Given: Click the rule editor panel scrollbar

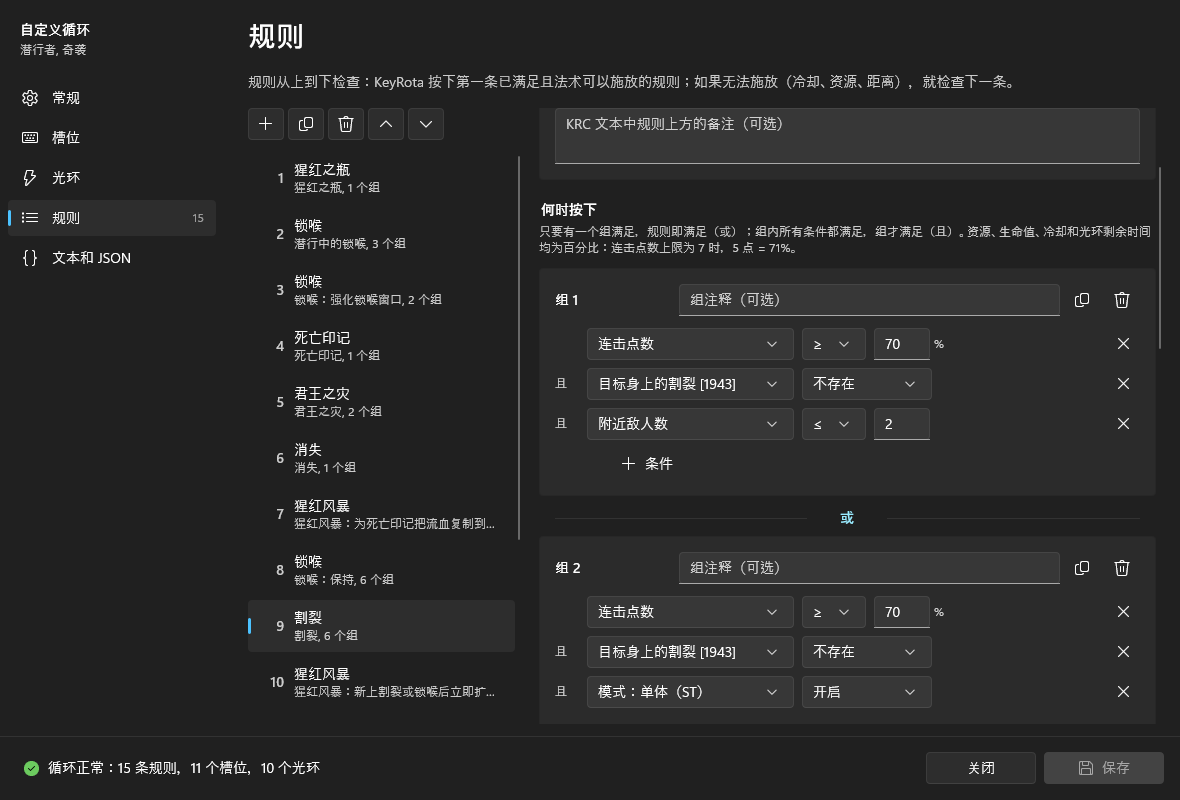Looking at the screenshot, I should [x=1160, y=257].
